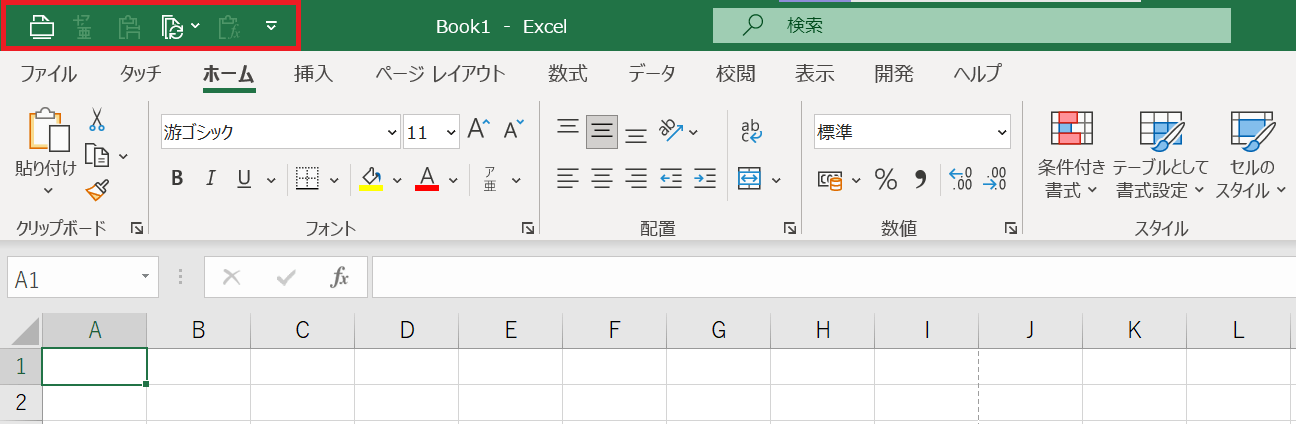Click the percent style icon
The height and width of the screenshot is (424, 1296).
(x=885, y=179)
